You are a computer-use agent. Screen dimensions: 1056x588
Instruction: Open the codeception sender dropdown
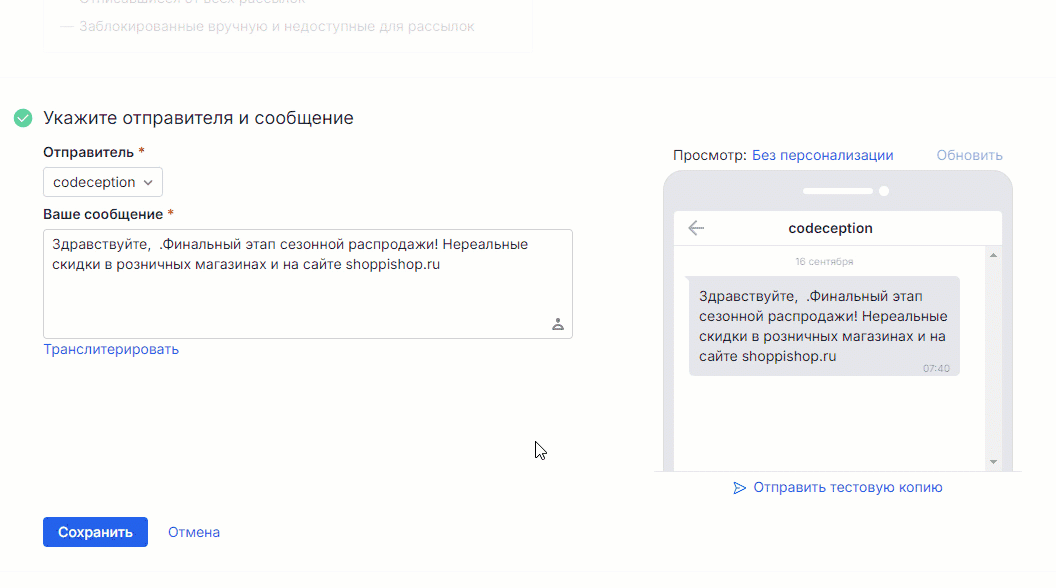102,182
